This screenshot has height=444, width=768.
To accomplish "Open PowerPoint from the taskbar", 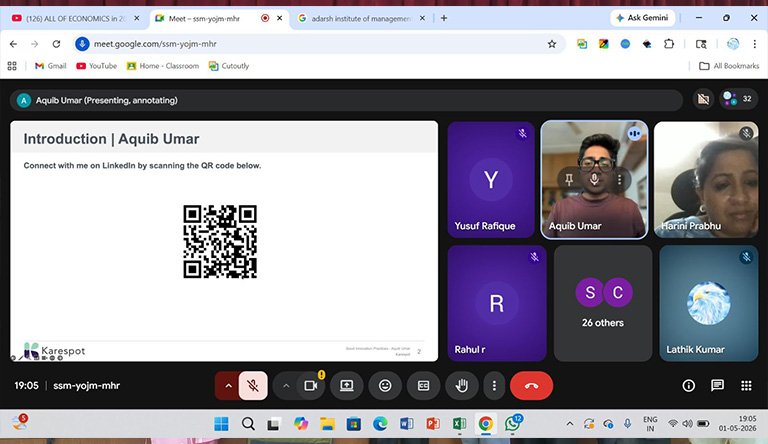I will (433, 424).
